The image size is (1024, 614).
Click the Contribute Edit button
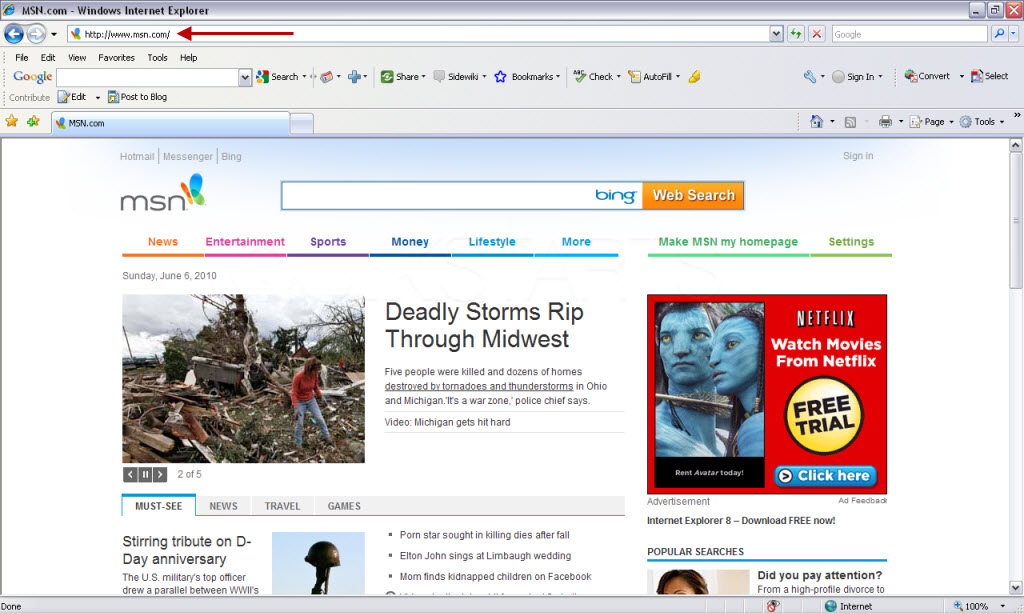pyautogui.click(x=72, y=97)
